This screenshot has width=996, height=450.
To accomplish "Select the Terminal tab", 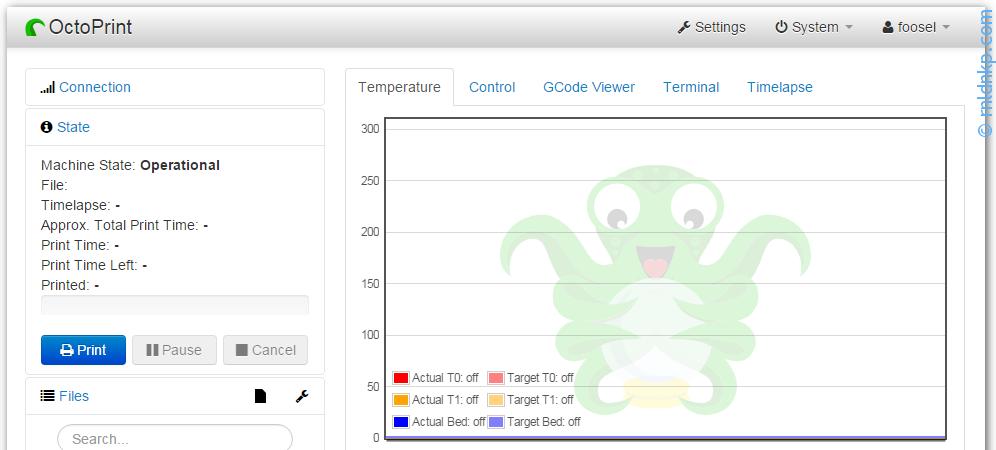I will (691, 87).
